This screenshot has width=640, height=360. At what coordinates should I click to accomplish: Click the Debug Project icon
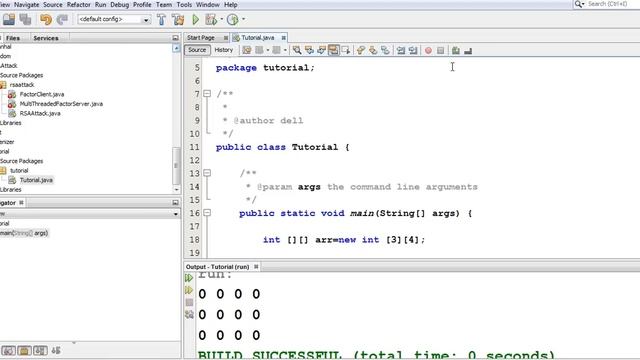(211, 19)
